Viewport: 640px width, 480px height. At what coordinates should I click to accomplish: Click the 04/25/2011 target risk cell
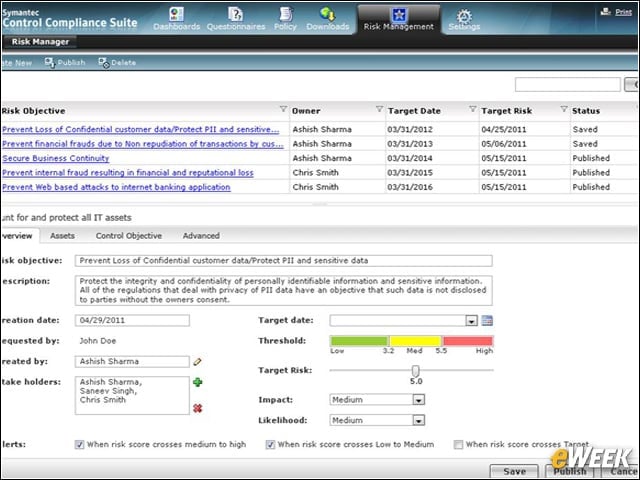click(503, 129)
